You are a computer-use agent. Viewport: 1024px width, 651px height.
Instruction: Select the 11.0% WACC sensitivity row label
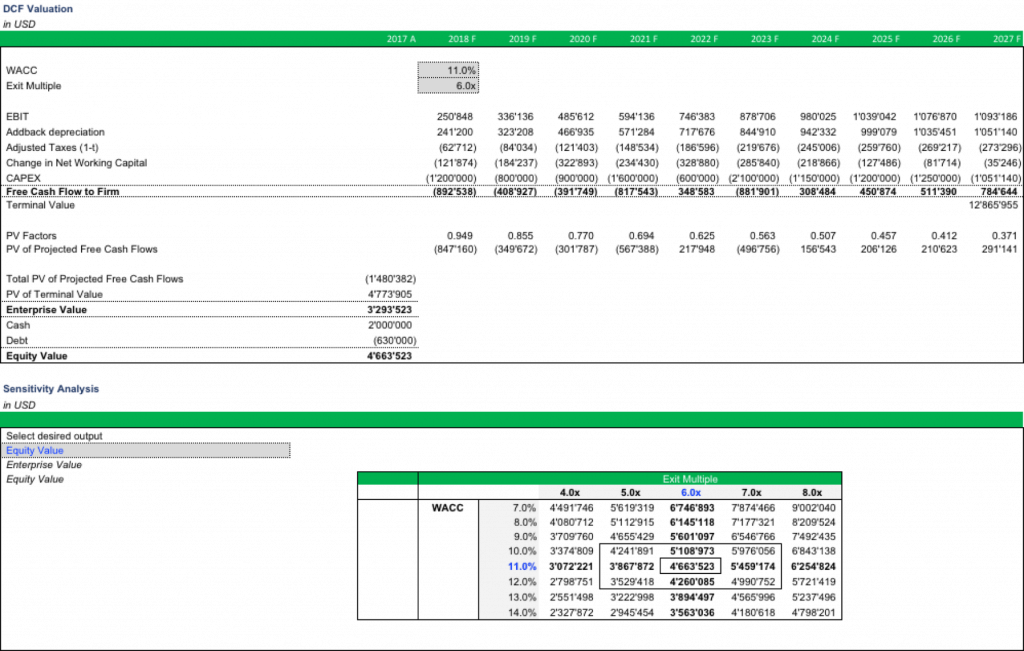522,567
